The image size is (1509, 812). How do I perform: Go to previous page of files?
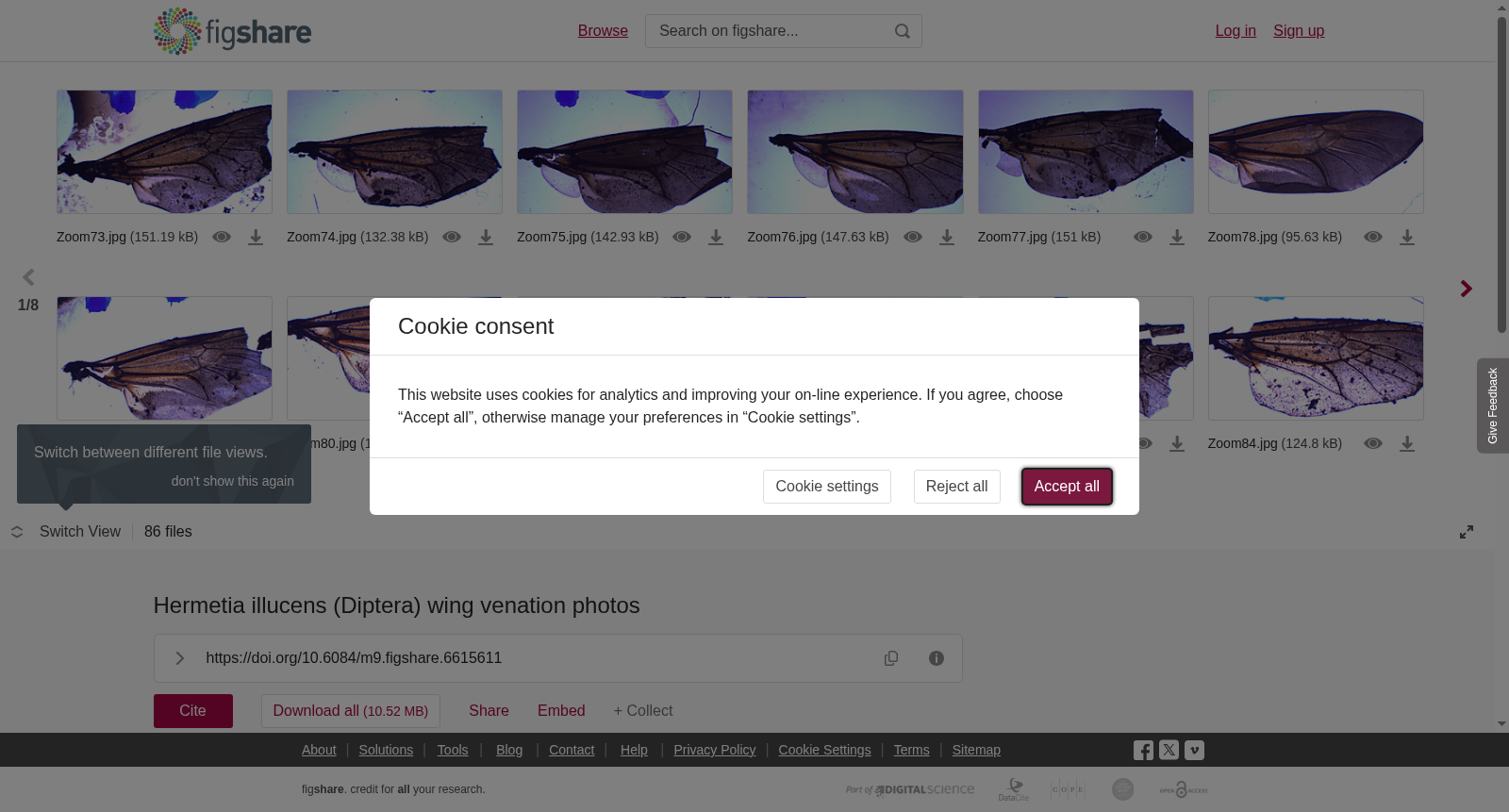(28, 277)
